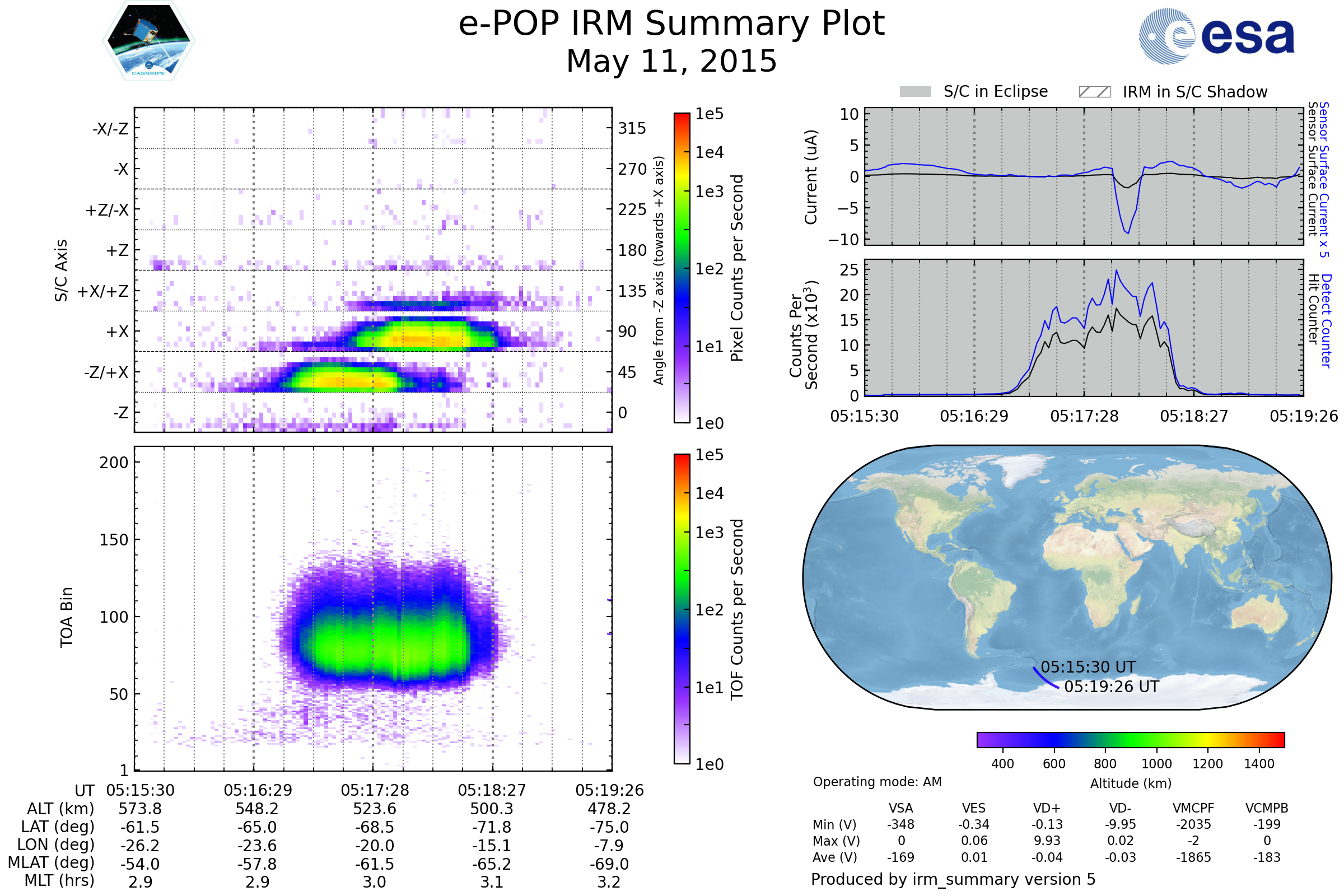Click the Altitude (km) horizontal colorbar

coord(1130,739)
